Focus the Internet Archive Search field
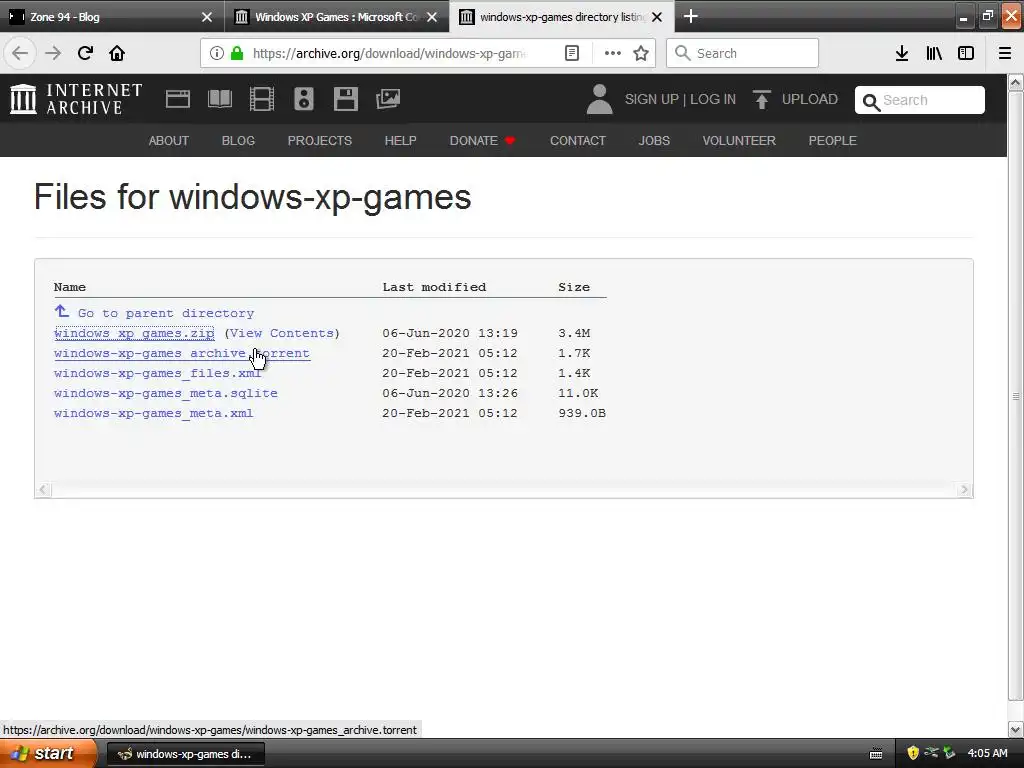1024x768 pixels. (920, 100)
